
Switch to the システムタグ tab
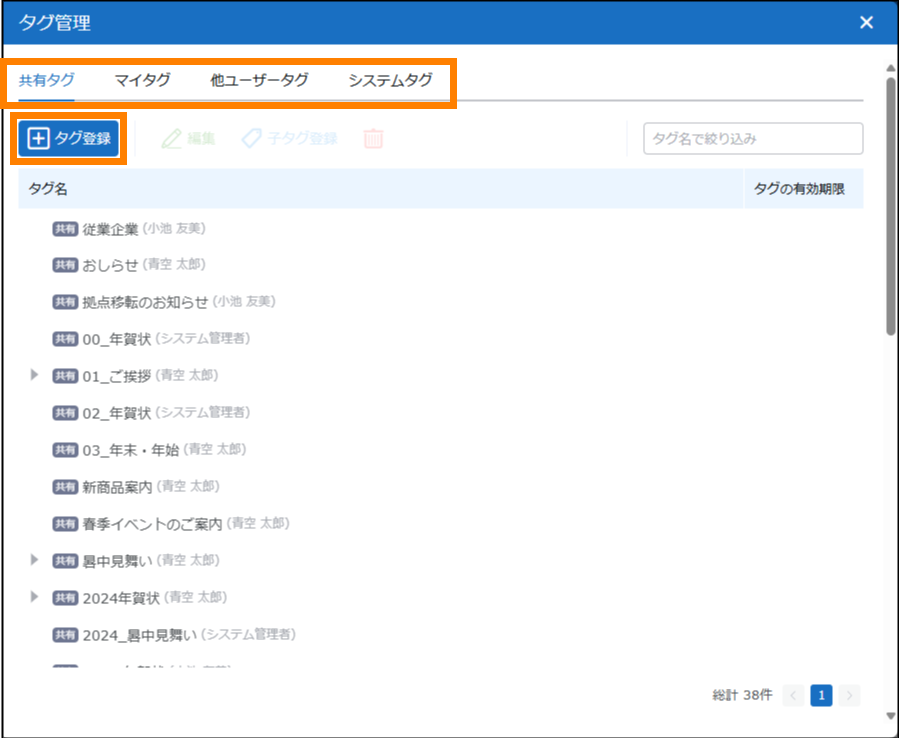(x=390, y=80)
